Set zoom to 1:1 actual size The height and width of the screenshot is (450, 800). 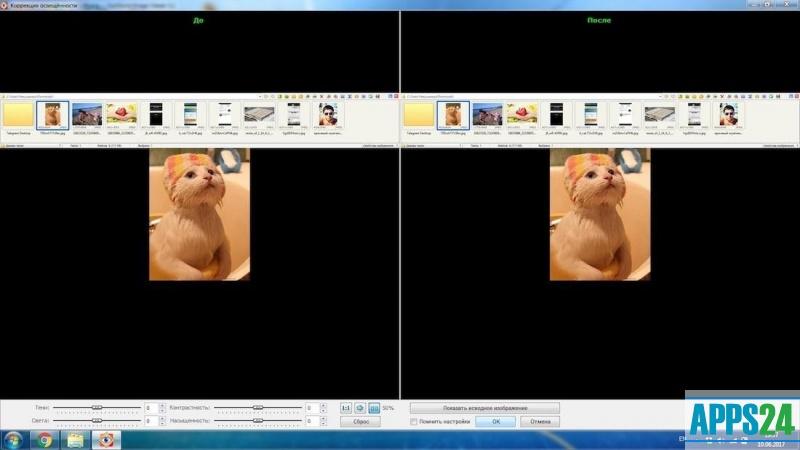point(346,408)
